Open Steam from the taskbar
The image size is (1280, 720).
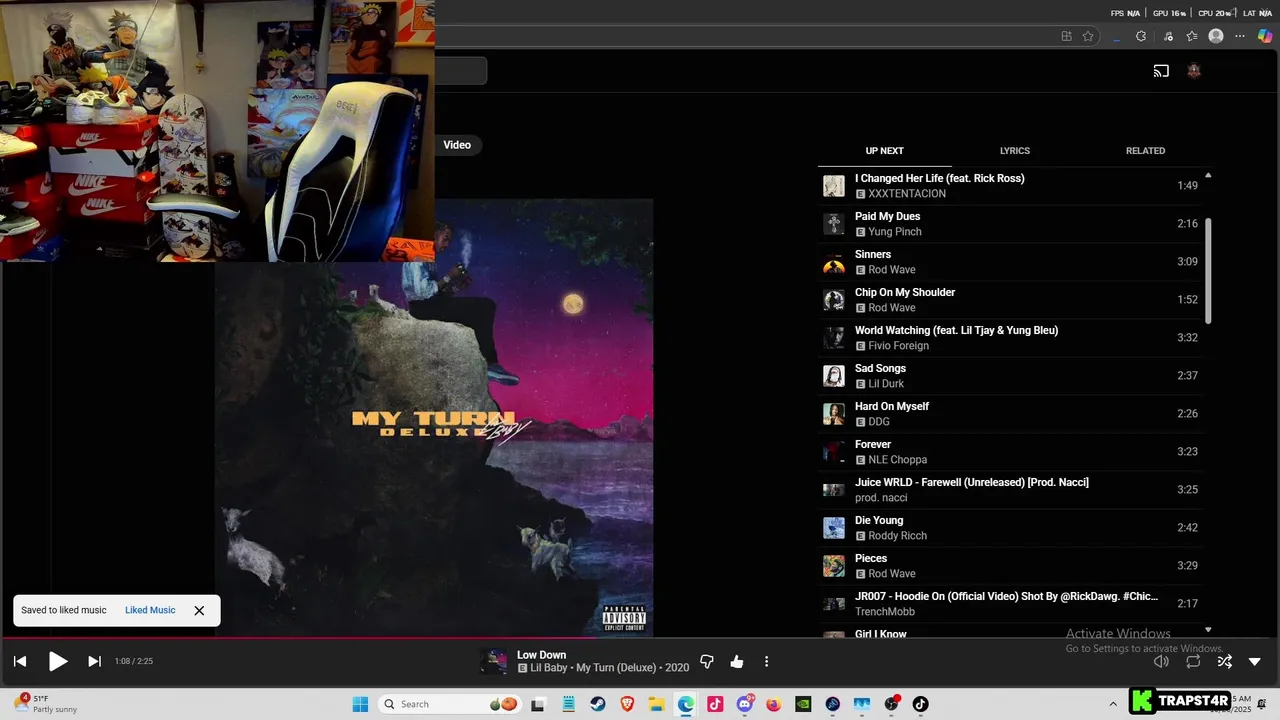(x=597, y=704)
